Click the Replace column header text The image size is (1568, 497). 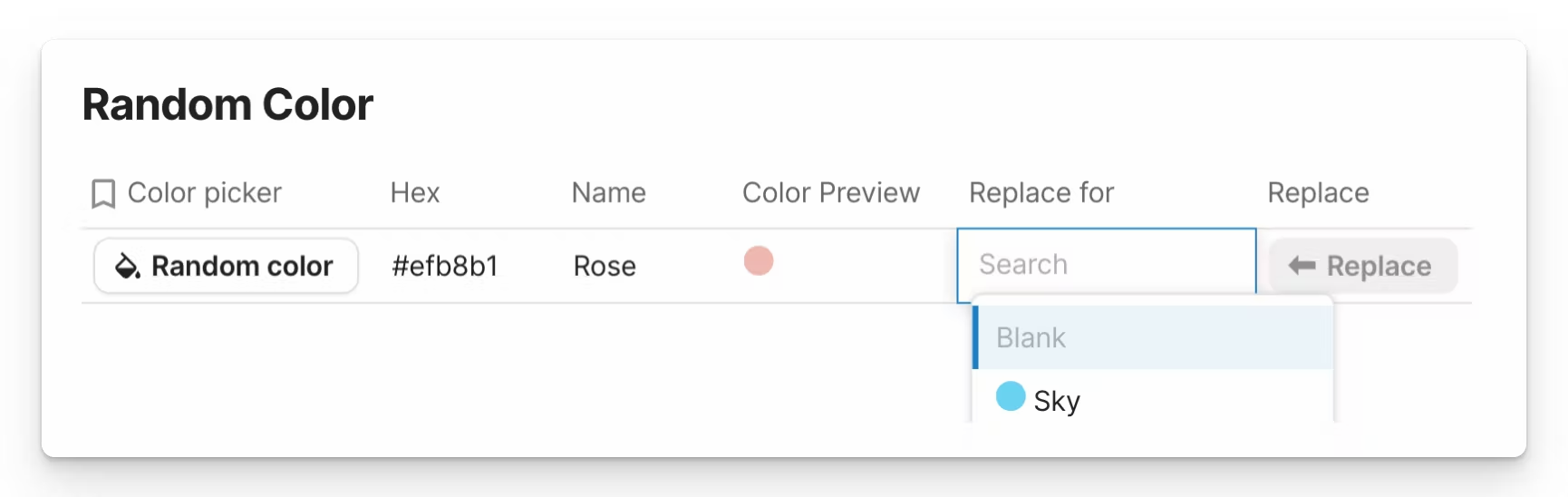pos(1318,193)
